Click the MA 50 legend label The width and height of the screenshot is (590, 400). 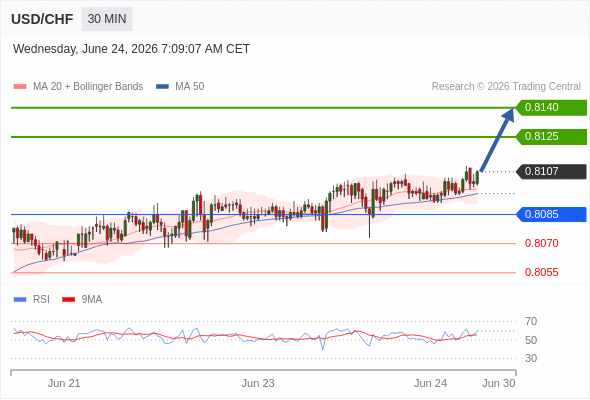[x=190, y=87]
